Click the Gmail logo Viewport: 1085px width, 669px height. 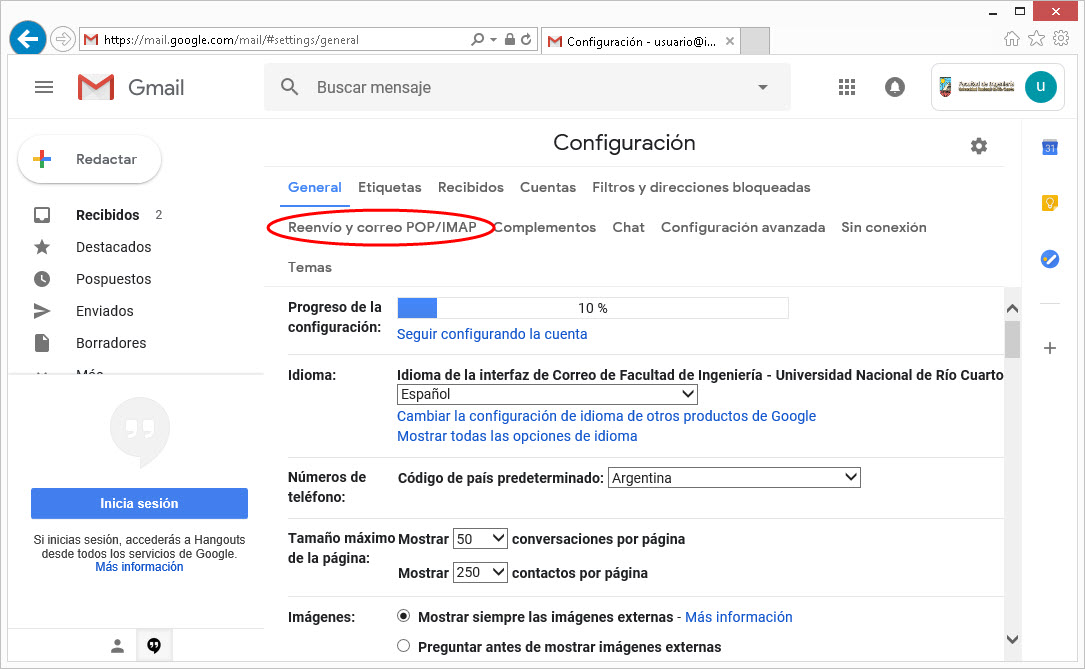(x=131, y=87)
